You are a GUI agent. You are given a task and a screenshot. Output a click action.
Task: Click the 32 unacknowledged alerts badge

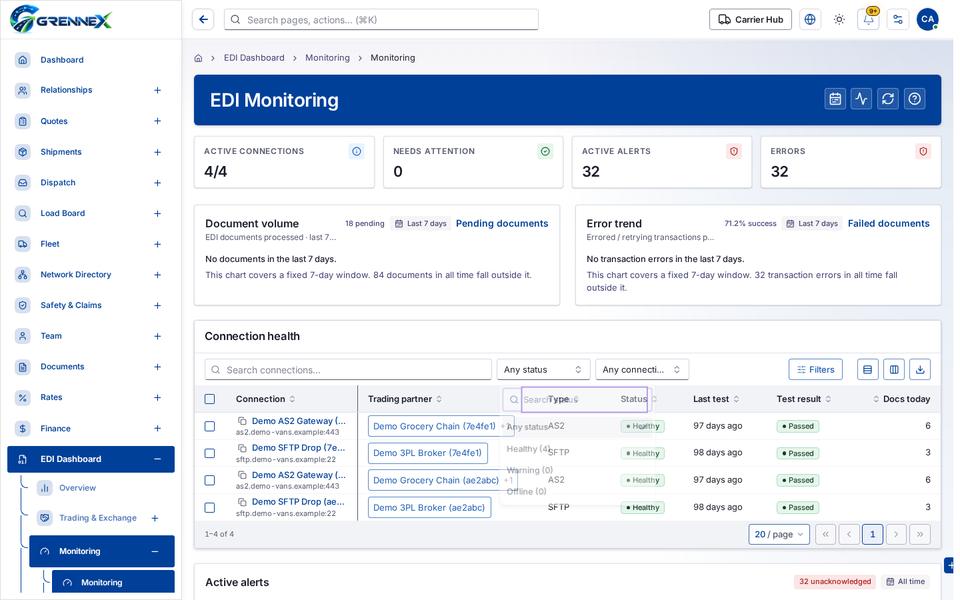pyautogui.click(x=835, y=582)
